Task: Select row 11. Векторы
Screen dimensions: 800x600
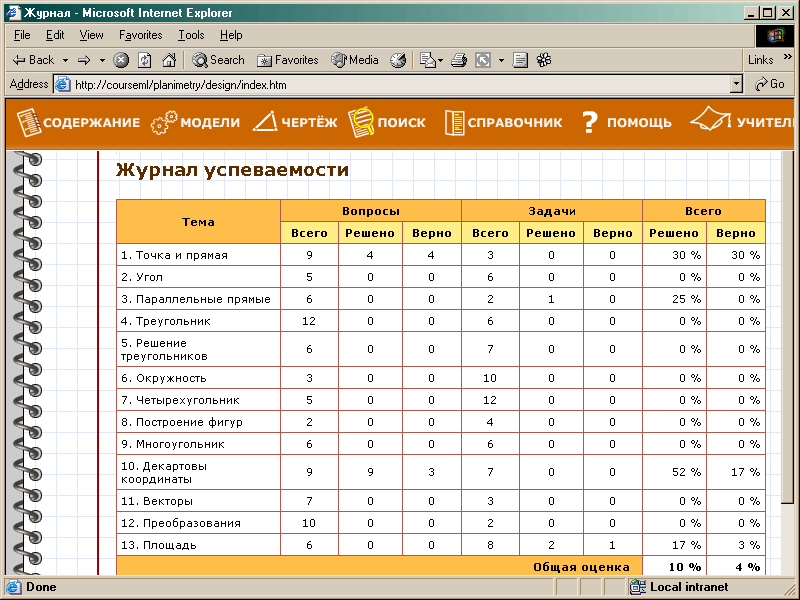Action: [441, 501]
